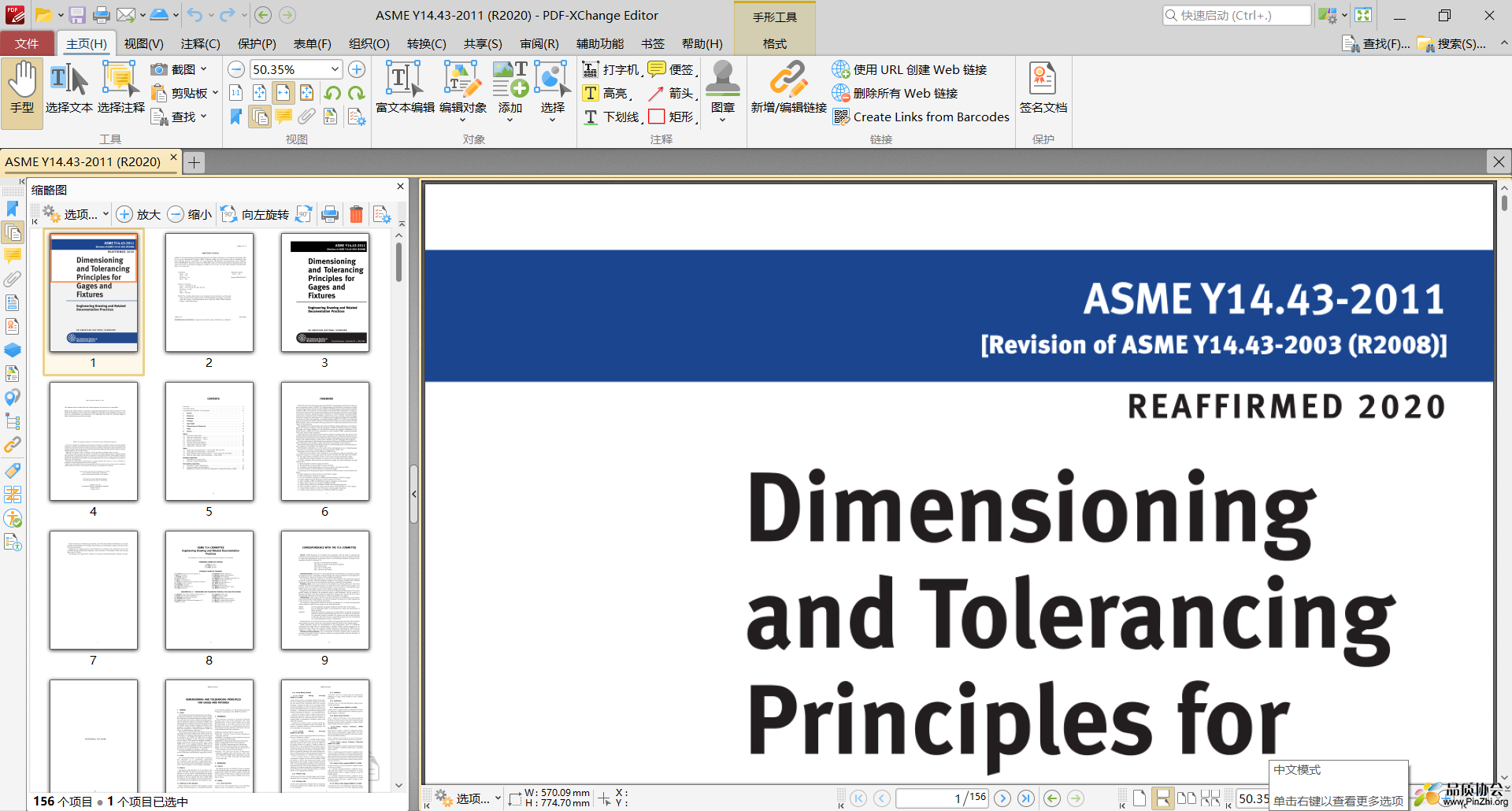Expand the Find (查找) dropdown arrow
This screenshot has height=811, width=1512.
tap(203, 117)
